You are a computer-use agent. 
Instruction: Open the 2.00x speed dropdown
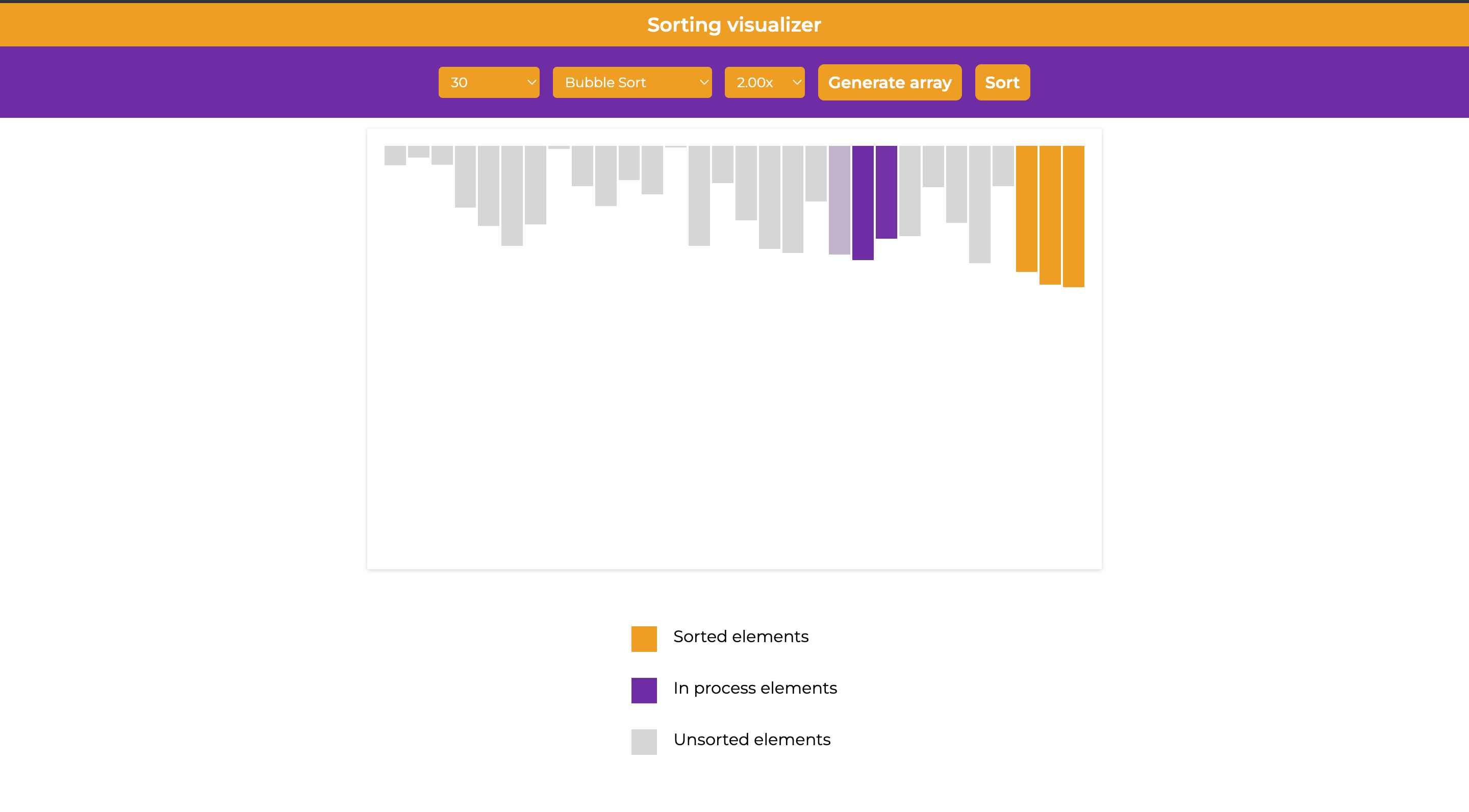(764, 83)
